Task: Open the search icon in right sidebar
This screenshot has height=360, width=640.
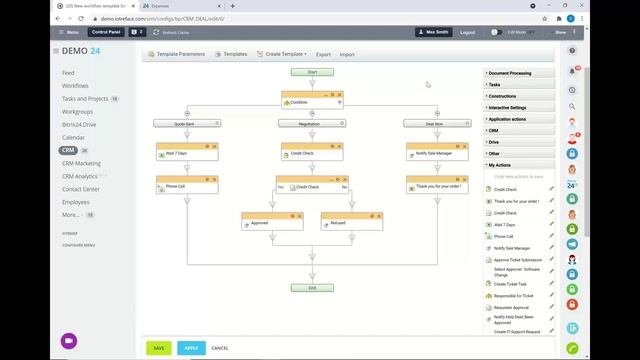Action: [x=572, y=107]
